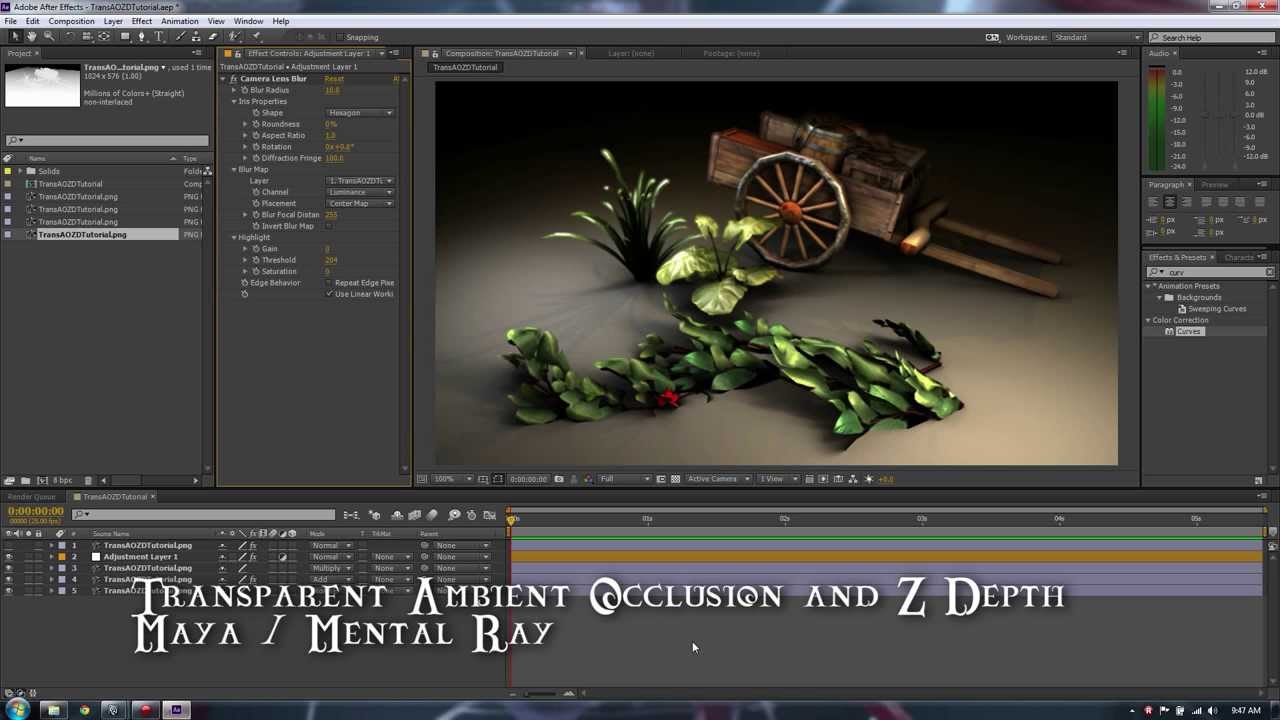Switch to the Render Queue tab

32,497
